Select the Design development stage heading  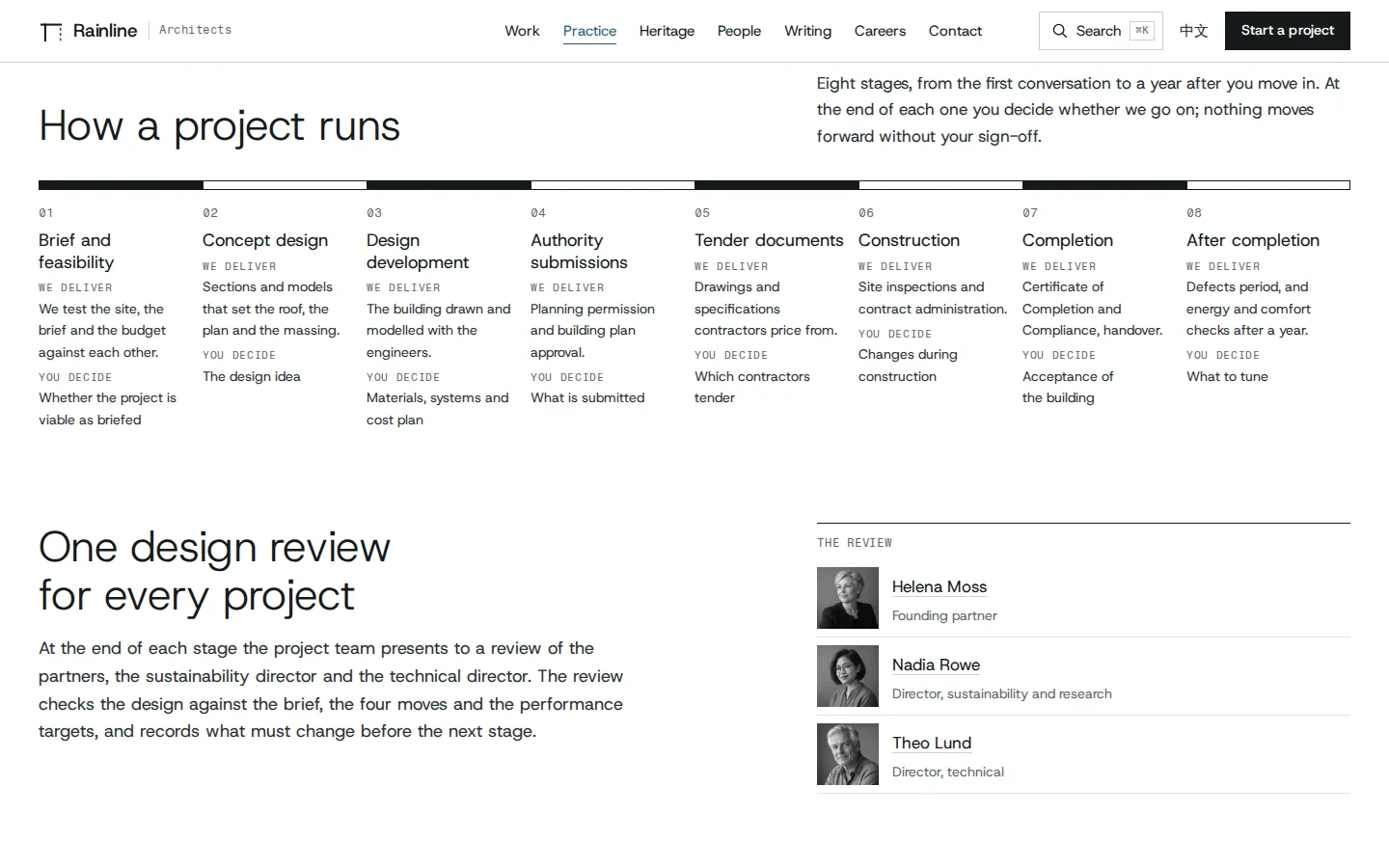418,251
